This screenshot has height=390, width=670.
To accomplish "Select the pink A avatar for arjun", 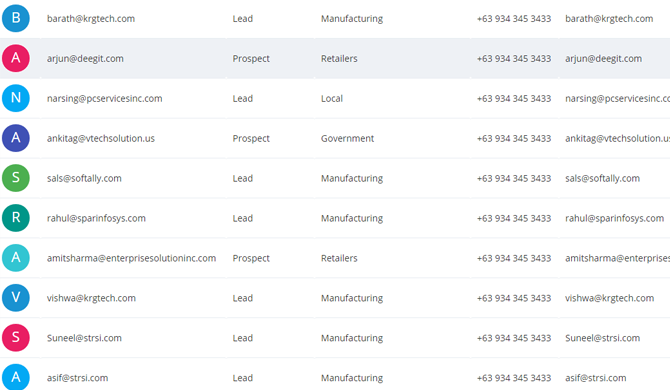I will (x=16, y=58).
